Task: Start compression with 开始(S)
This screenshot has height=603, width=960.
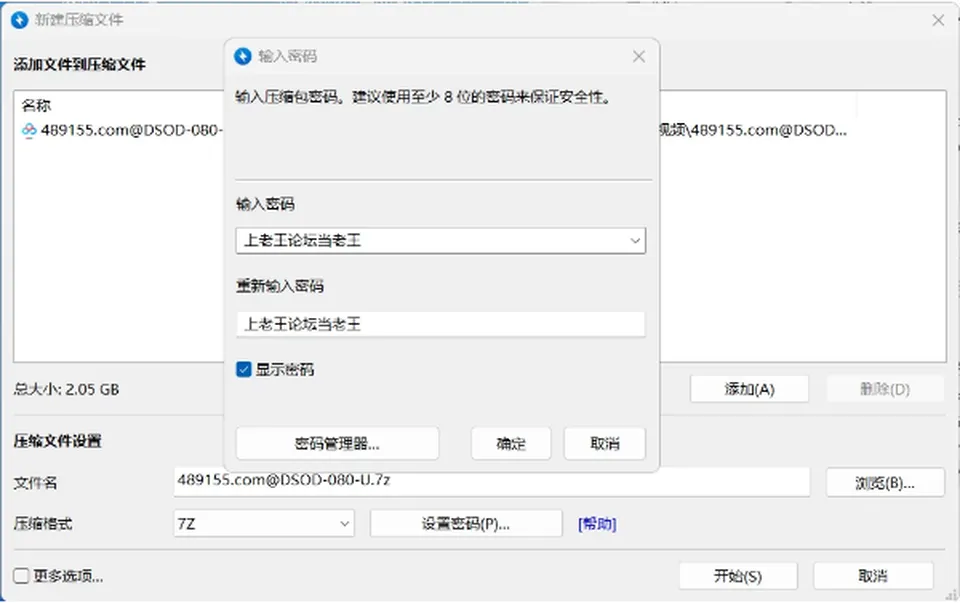Action: (738, 576)
